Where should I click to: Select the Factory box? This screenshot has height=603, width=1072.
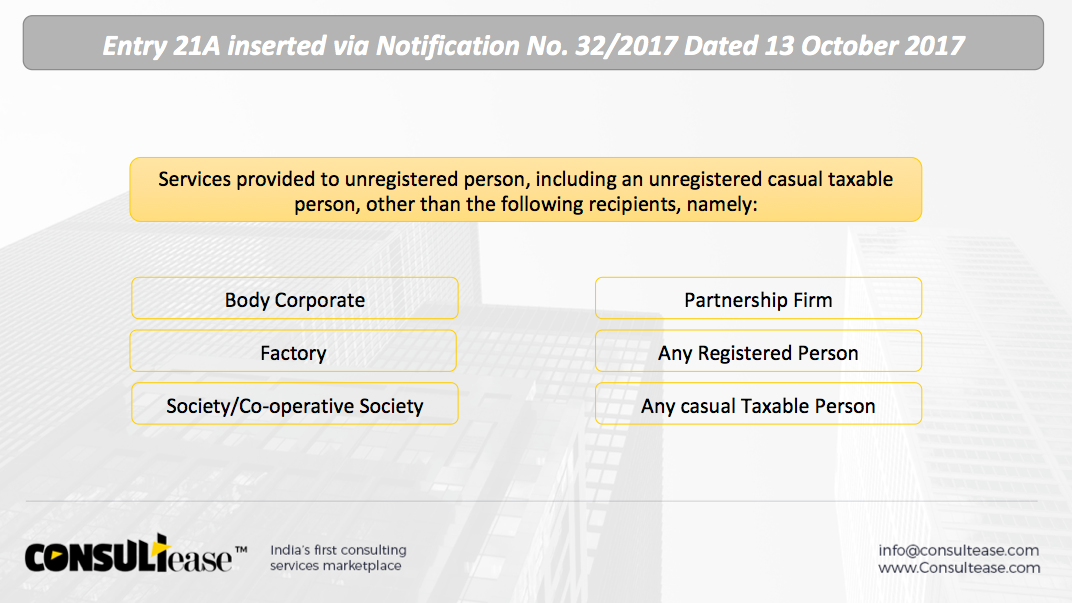(x=293, y=351)
